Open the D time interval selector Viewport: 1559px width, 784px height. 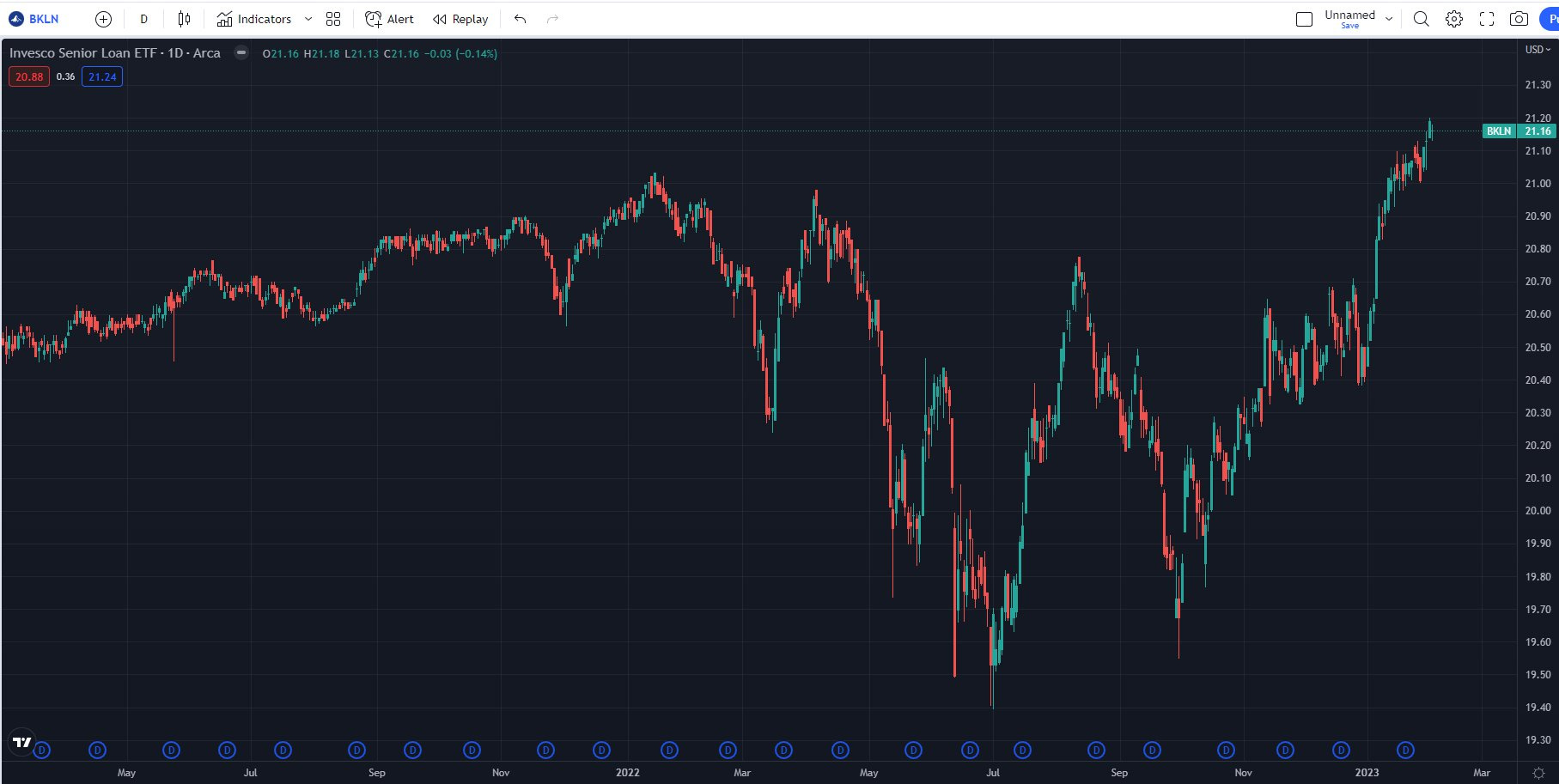[143, 19]
